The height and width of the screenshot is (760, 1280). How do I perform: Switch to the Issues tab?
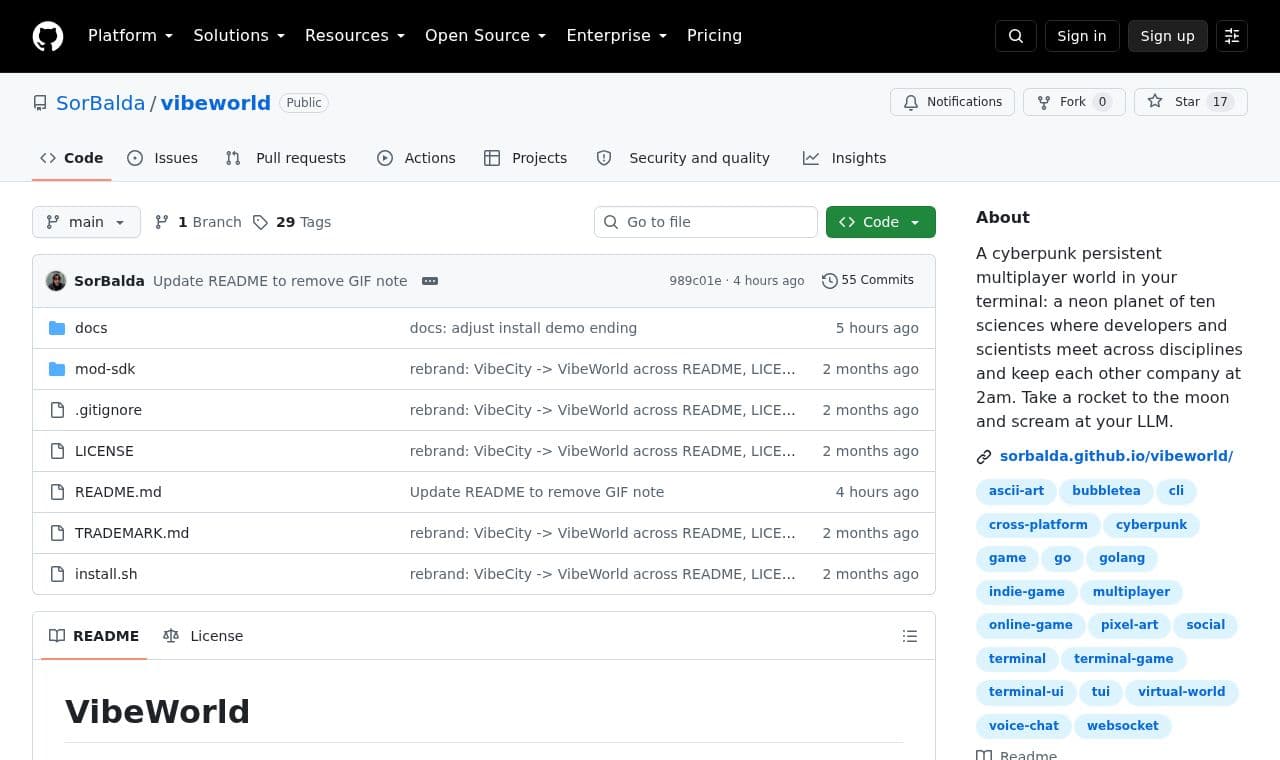coord(163,158)
